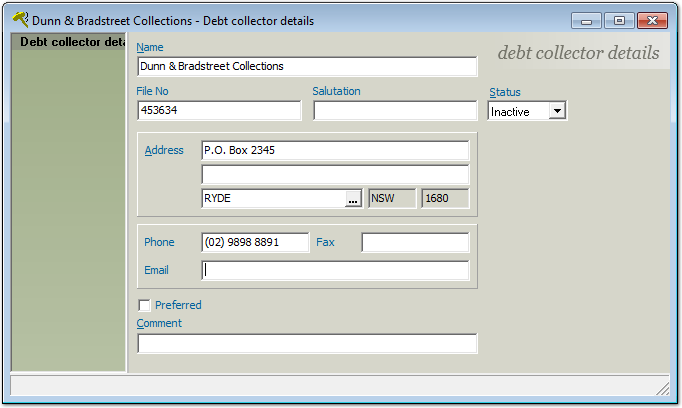Click into the Name field
Image resolution: width=682 pixels, height=408 pixels.
click(x=306, y=66)
